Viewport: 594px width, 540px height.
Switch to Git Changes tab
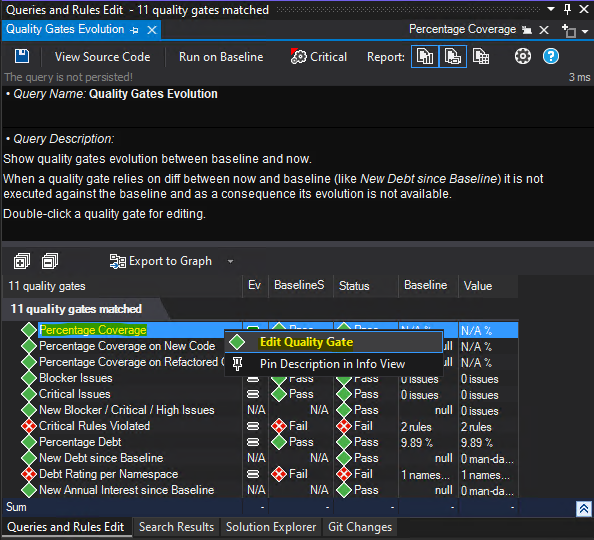point(360,527)
